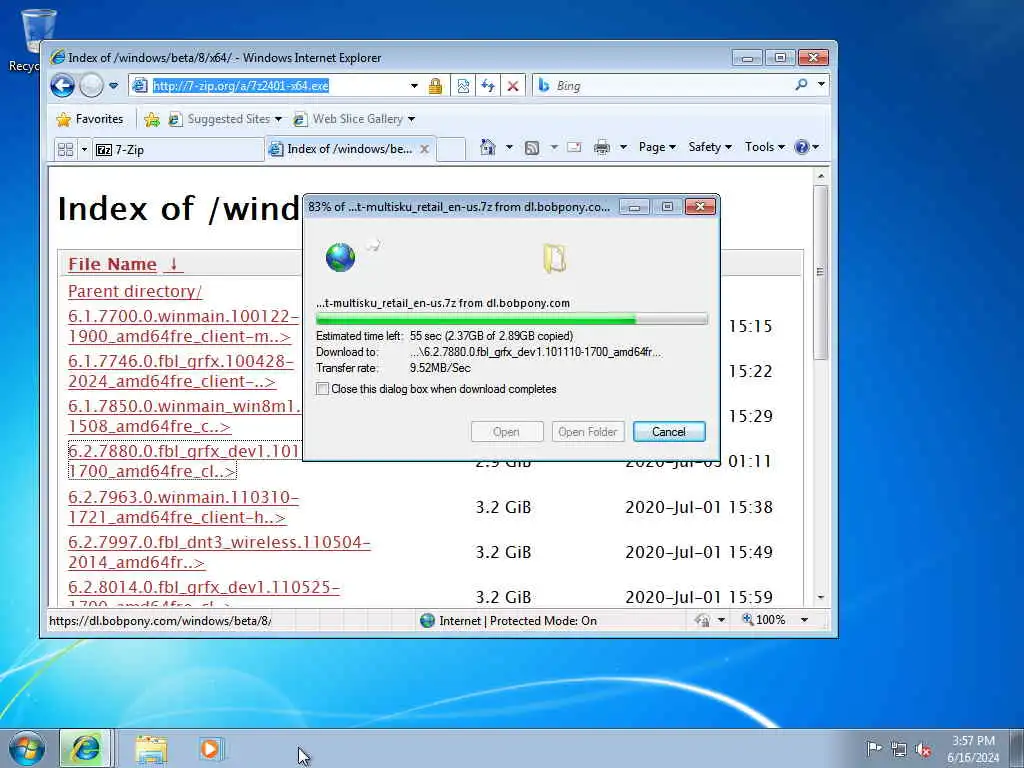Show Quick Tabs thumbnail grid
Viewport: 1024px width, 768px height.
pos(65,150)
